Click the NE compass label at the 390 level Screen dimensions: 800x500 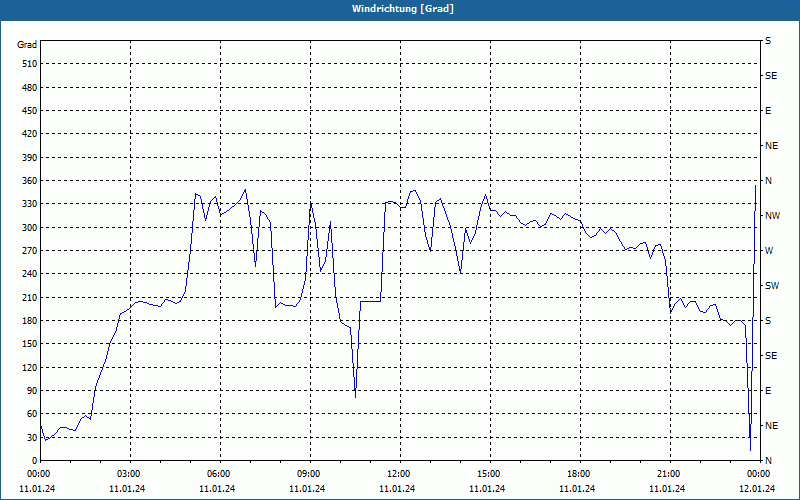771,146
